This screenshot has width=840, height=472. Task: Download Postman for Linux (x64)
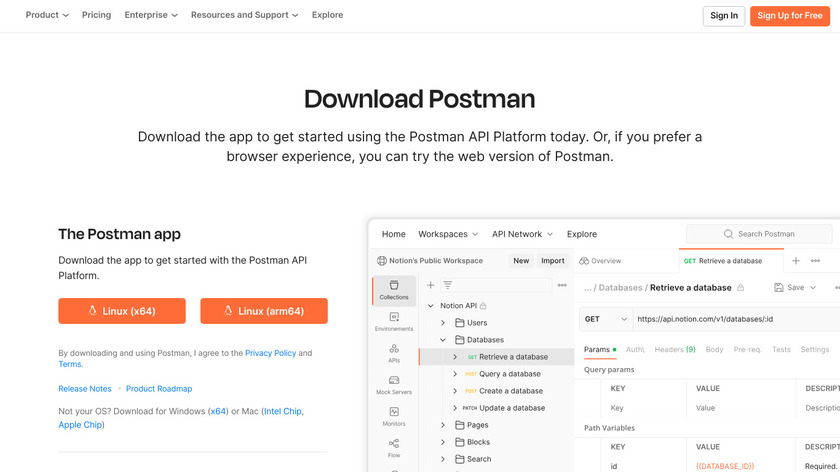point(122,311)
